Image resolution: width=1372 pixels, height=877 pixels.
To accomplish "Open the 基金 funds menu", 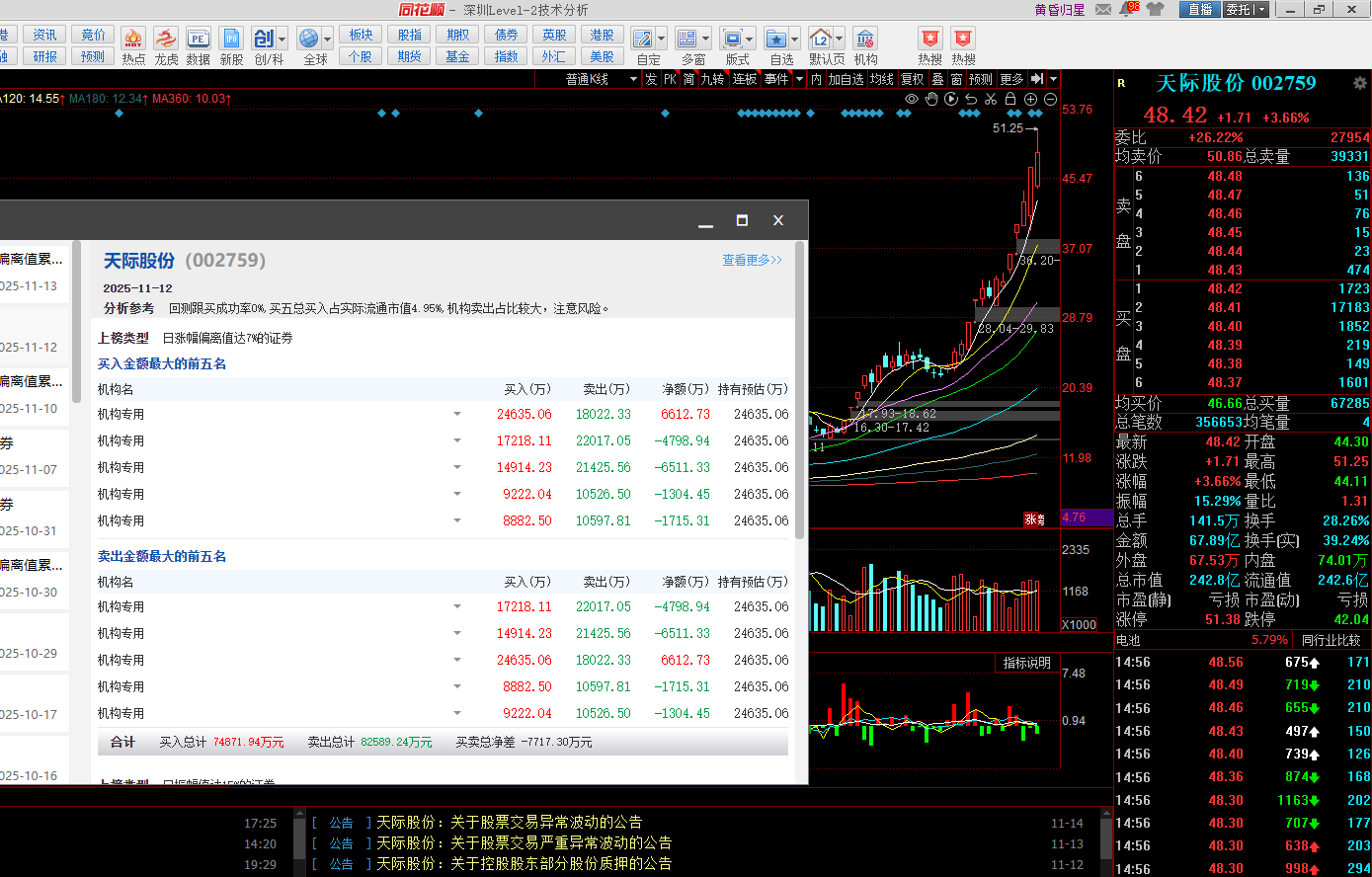I will [457, 56].
